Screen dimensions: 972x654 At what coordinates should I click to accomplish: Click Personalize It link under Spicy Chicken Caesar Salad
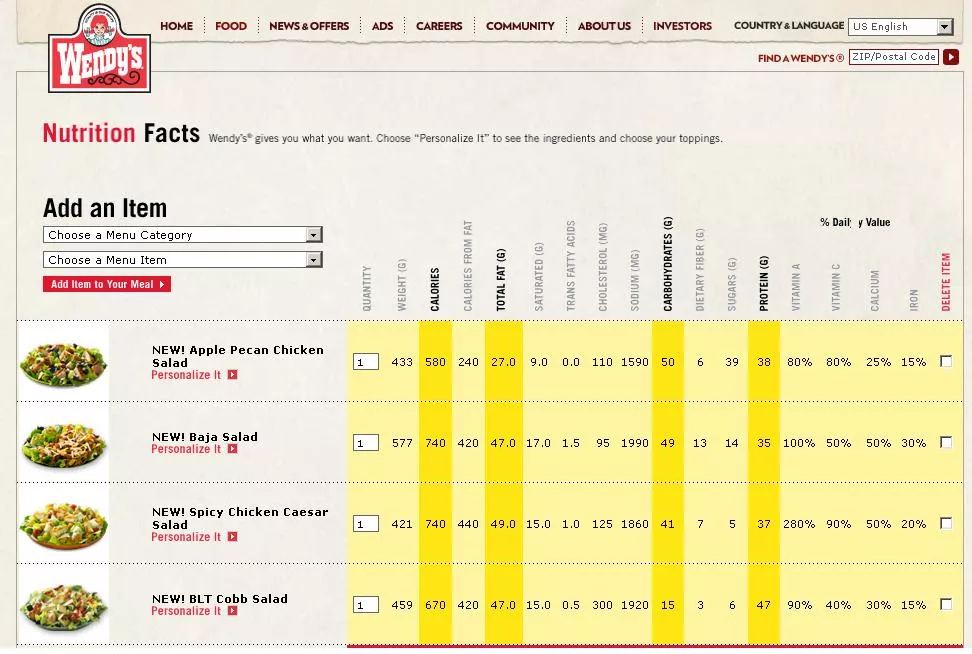tap(186, 537)
